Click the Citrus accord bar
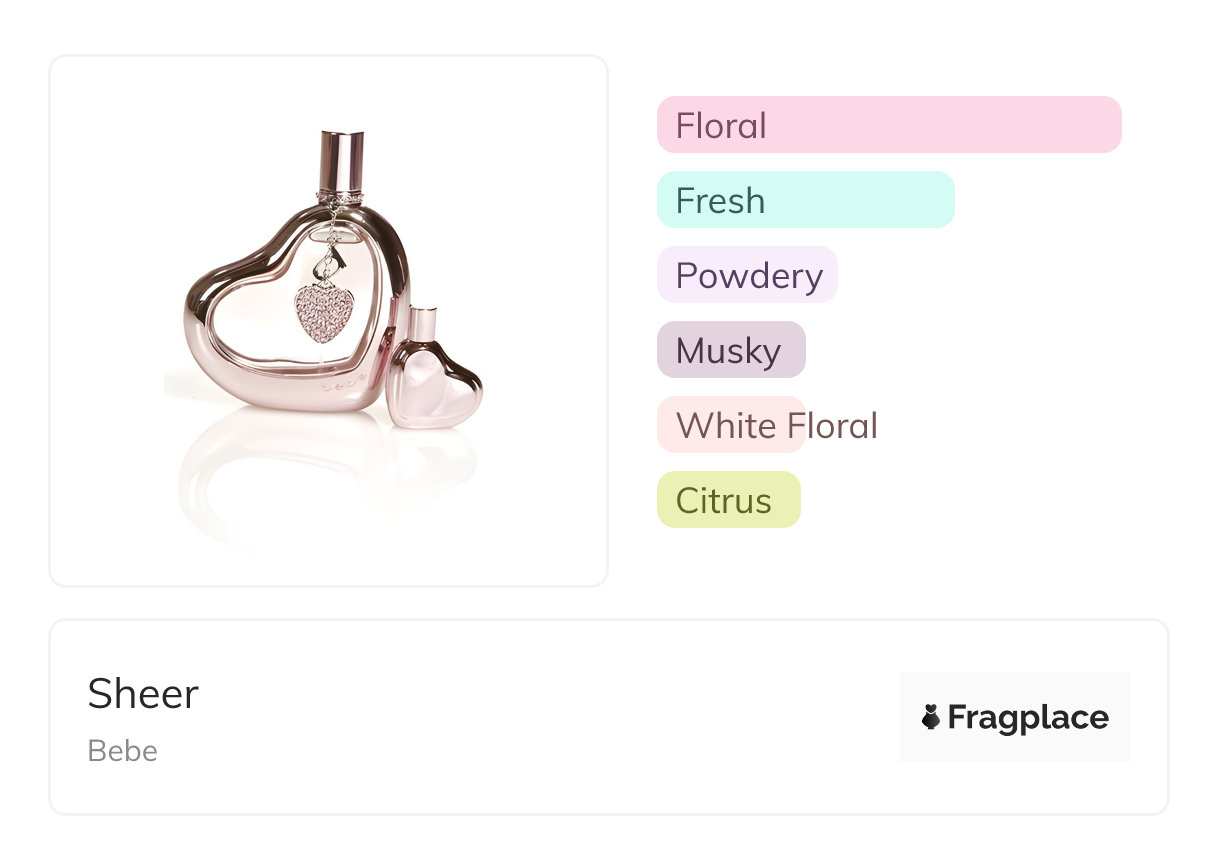The width and height of the screenshot is (1218, 864). [728, 500]
